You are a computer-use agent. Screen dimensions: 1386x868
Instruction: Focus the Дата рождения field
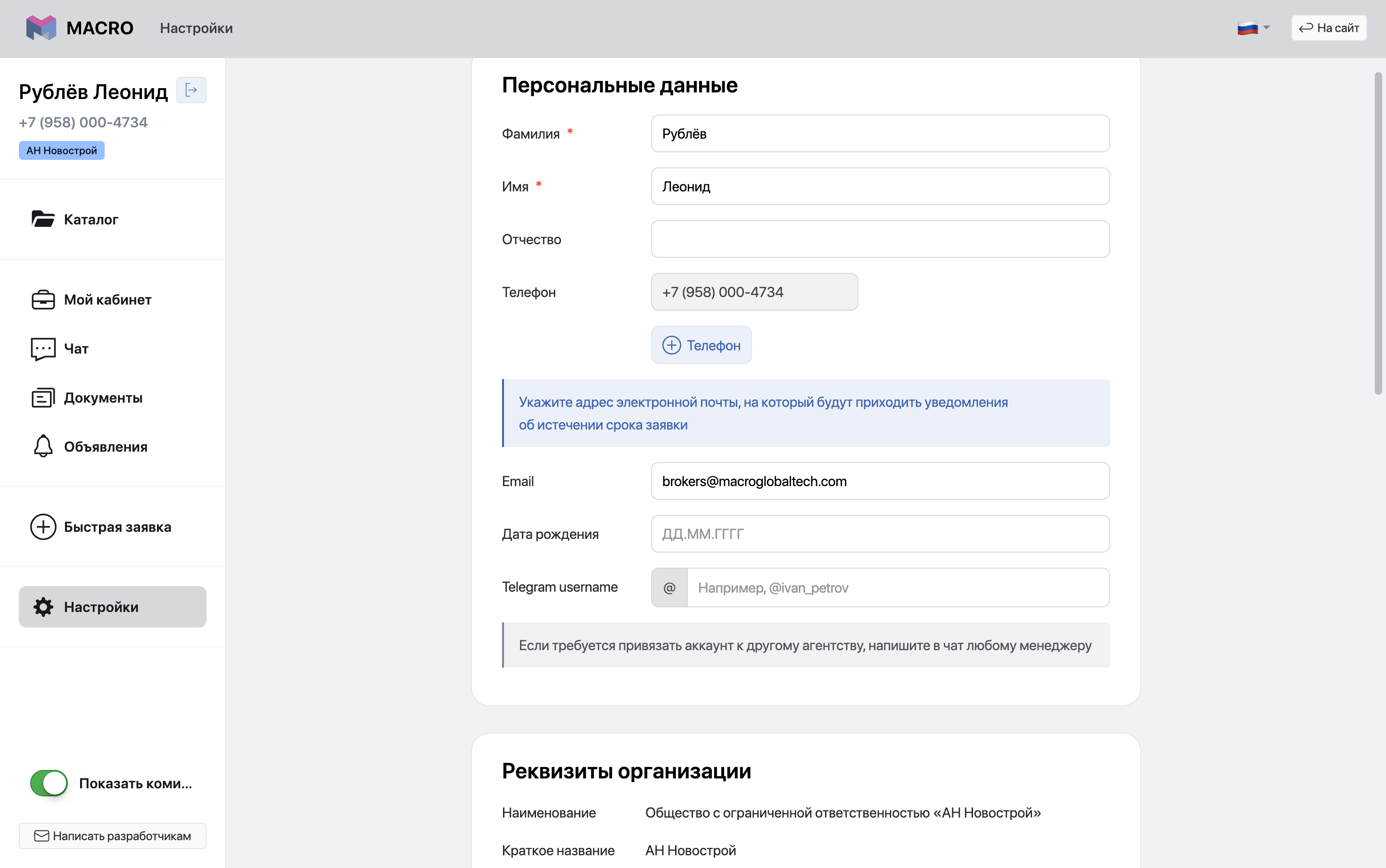pyautogui.click(x=880, y=534)
